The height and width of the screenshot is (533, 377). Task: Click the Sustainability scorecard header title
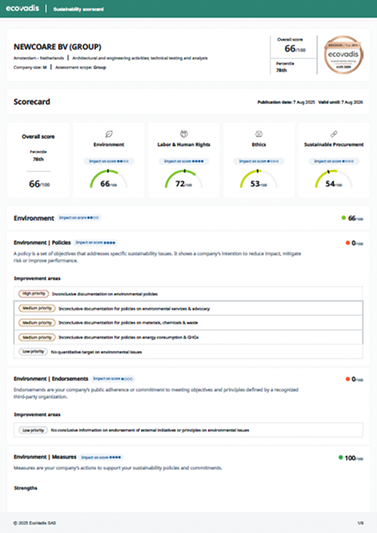click(79, 9)
